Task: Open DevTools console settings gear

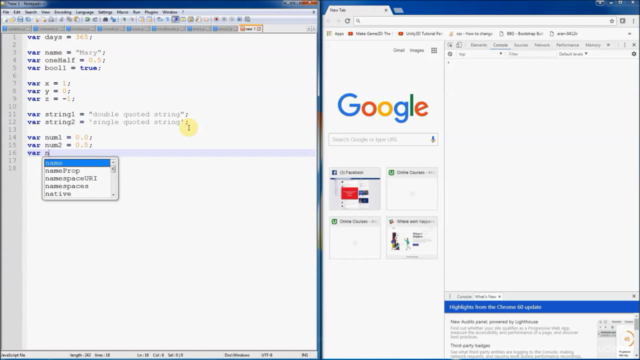Action: (x=634, y=54)
